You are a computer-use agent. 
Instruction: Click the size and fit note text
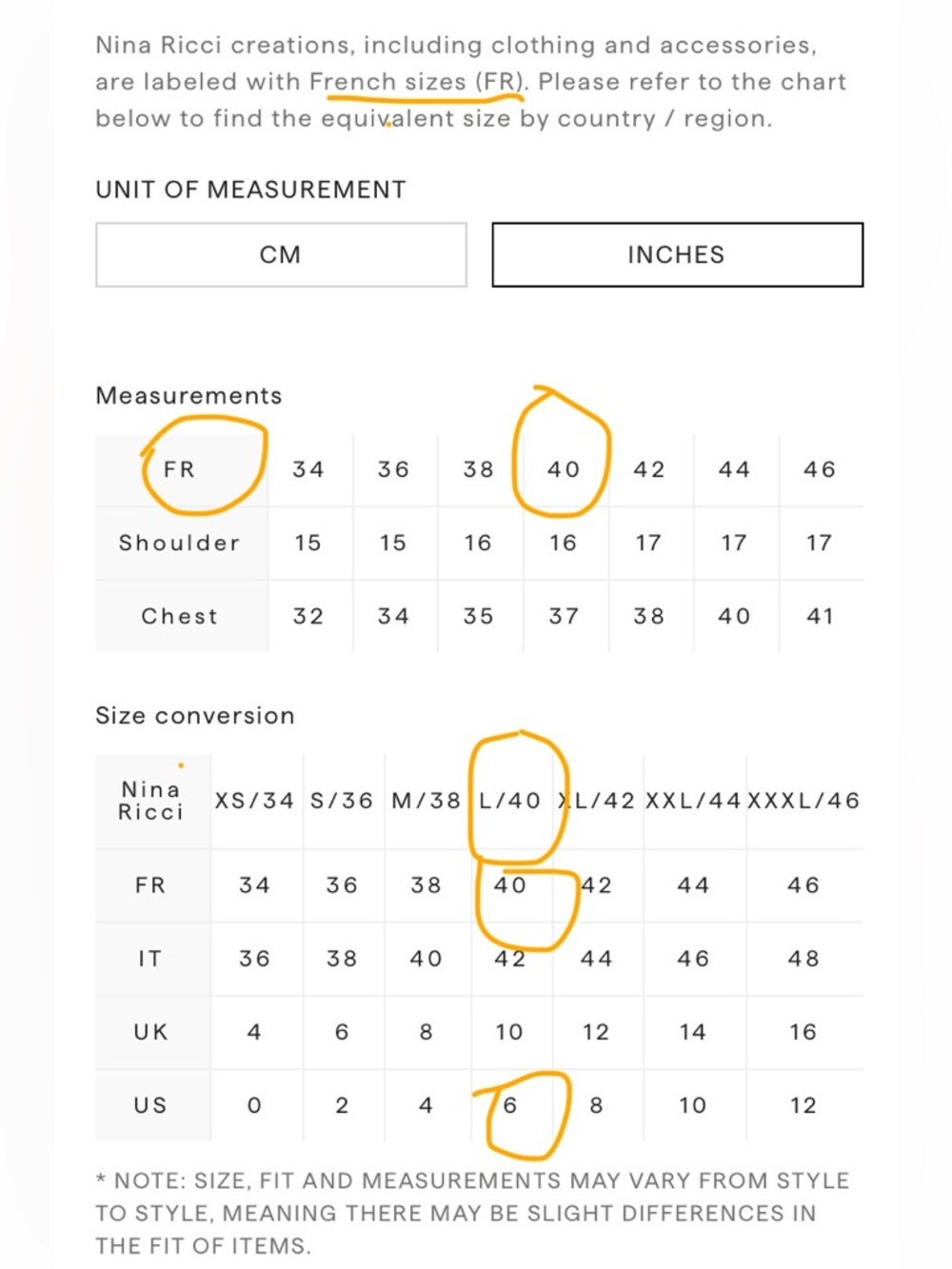[472, 1214]
